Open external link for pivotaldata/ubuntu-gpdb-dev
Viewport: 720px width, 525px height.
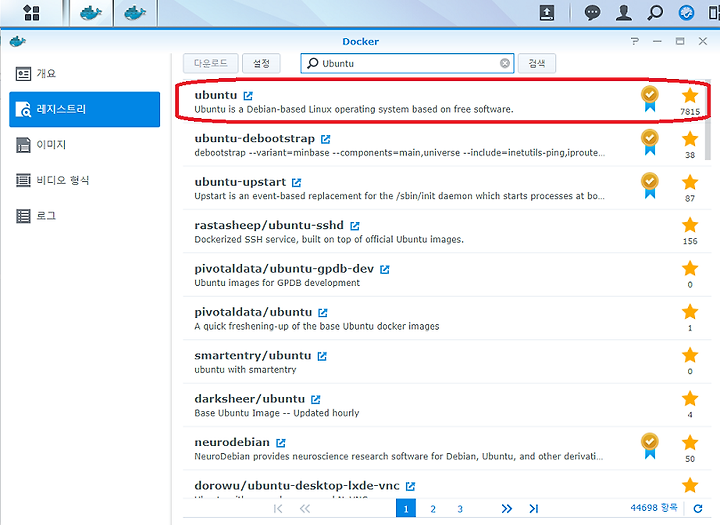tap(385, 269)
